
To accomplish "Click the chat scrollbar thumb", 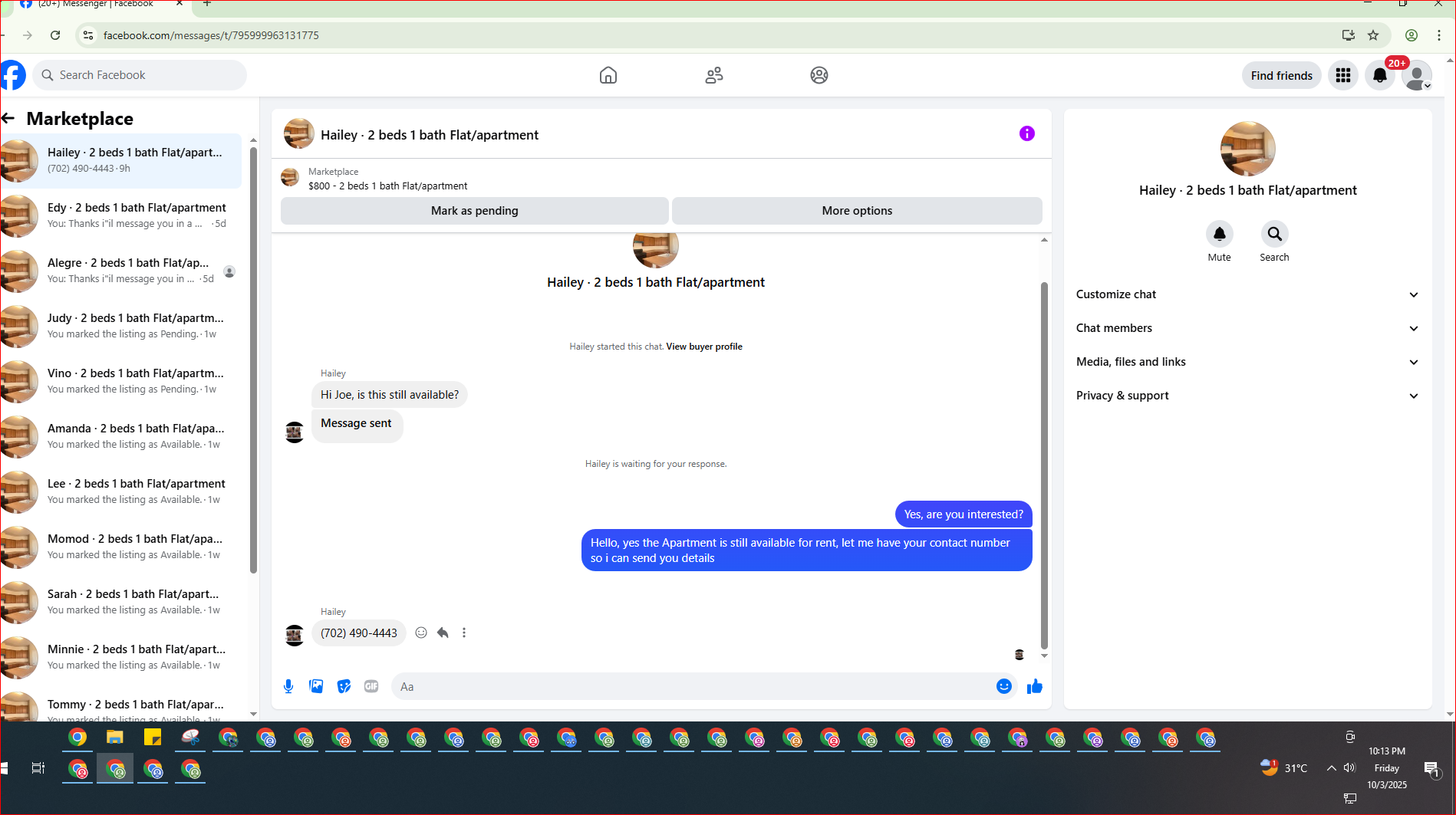I will click(1044, 465).
